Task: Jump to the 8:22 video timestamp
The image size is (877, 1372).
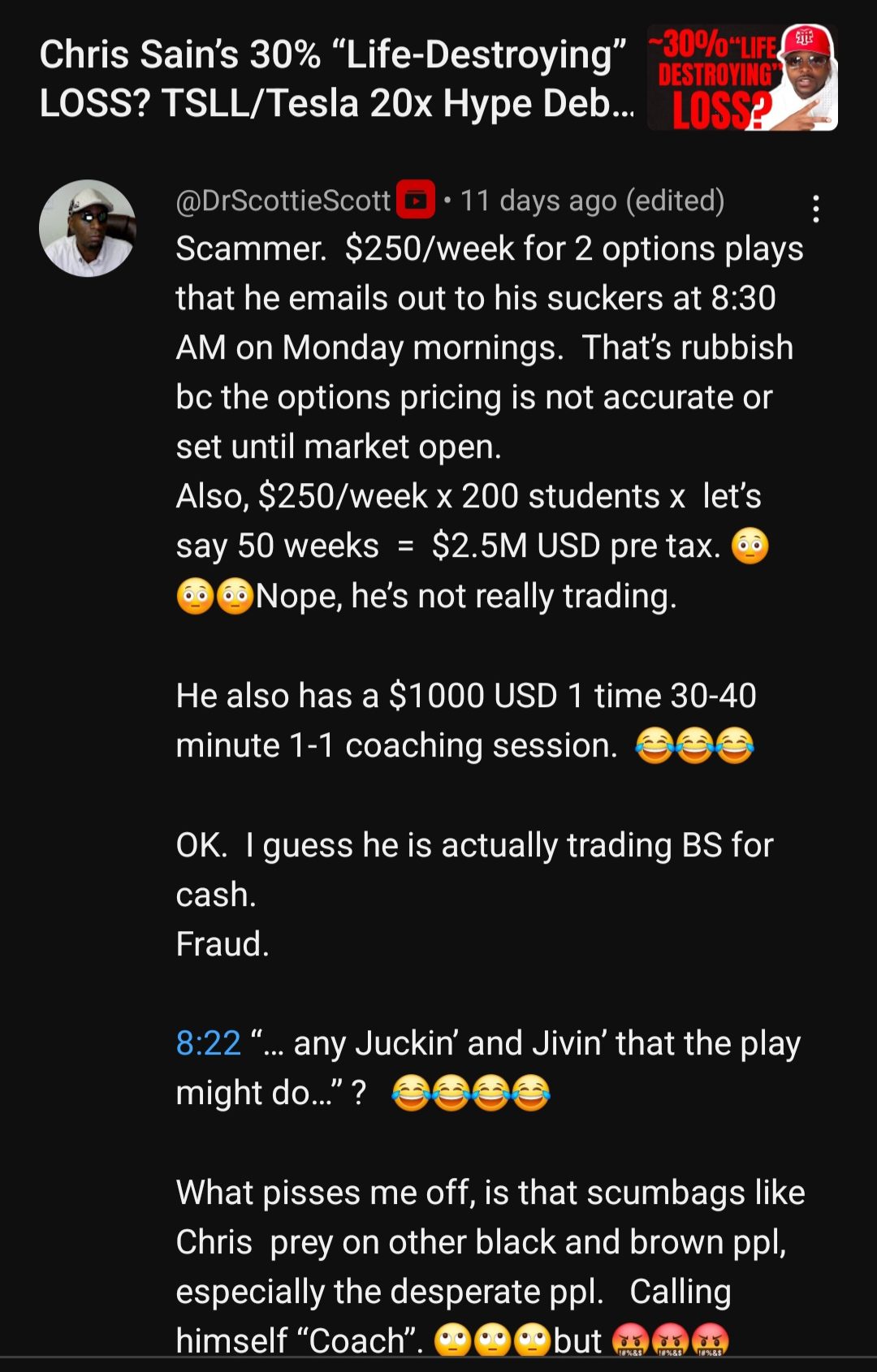Action: [x=209, y=1043]
